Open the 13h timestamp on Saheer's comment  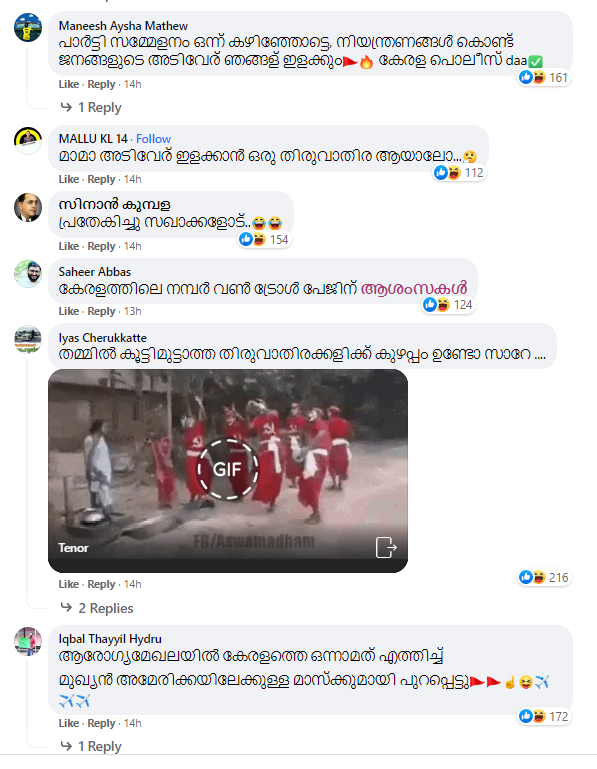click(132, 311)
